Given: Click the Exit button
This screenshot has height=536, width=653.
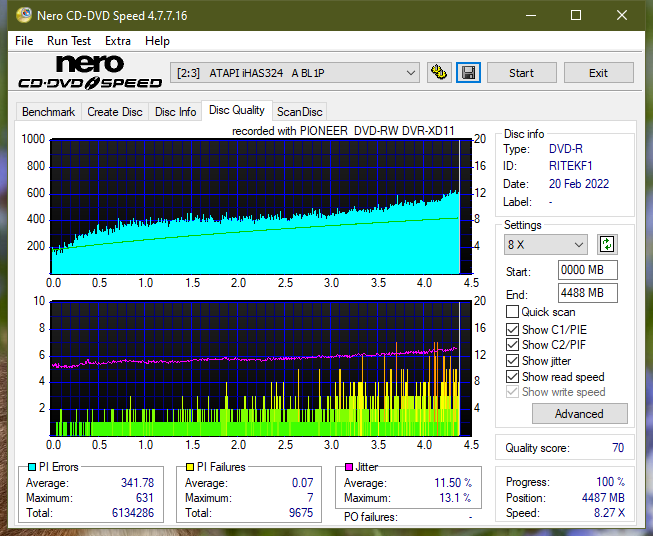Looking at the screenshot, I should 598,73.
